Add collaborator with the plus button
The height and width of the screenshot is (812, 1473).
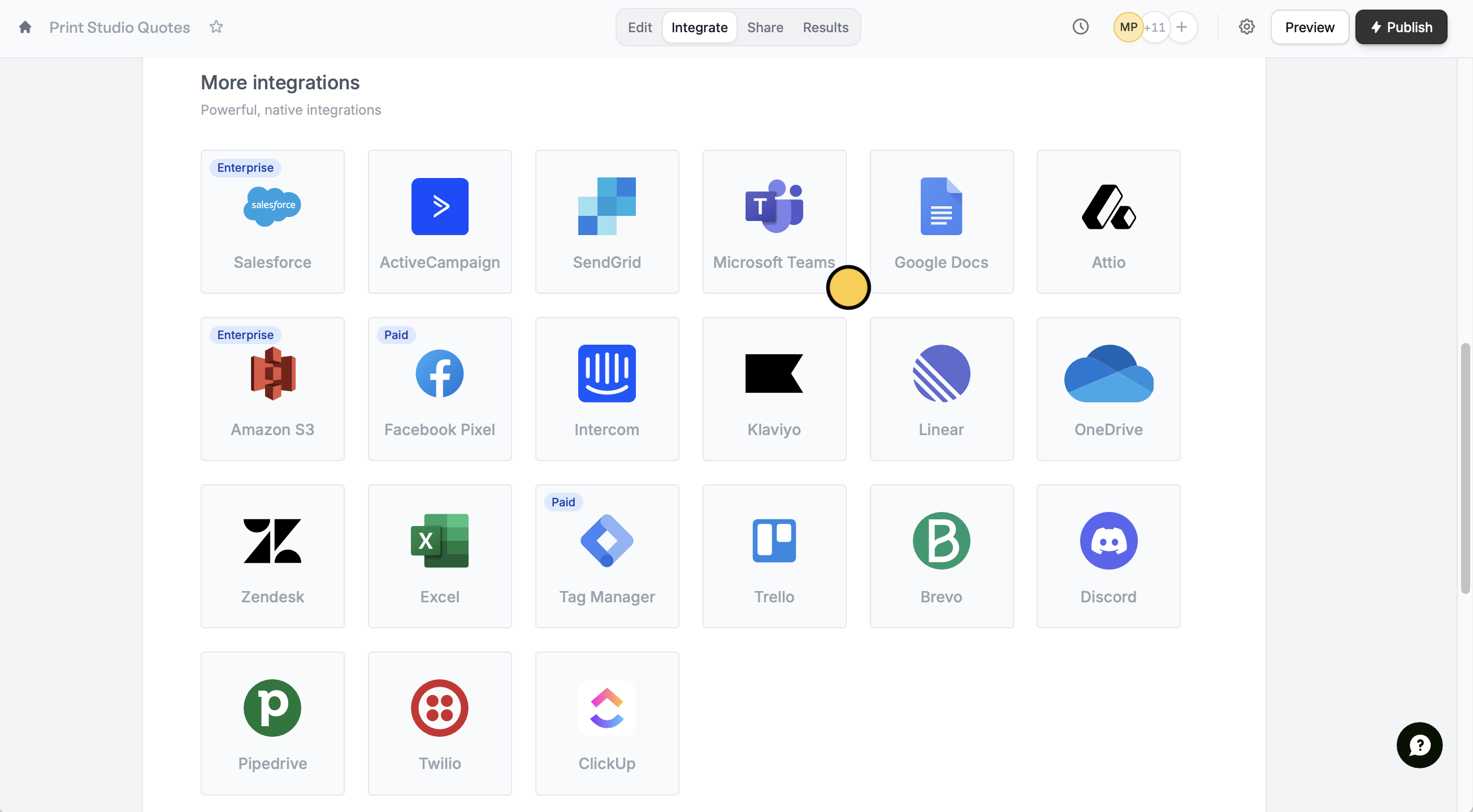(1181, 27)
